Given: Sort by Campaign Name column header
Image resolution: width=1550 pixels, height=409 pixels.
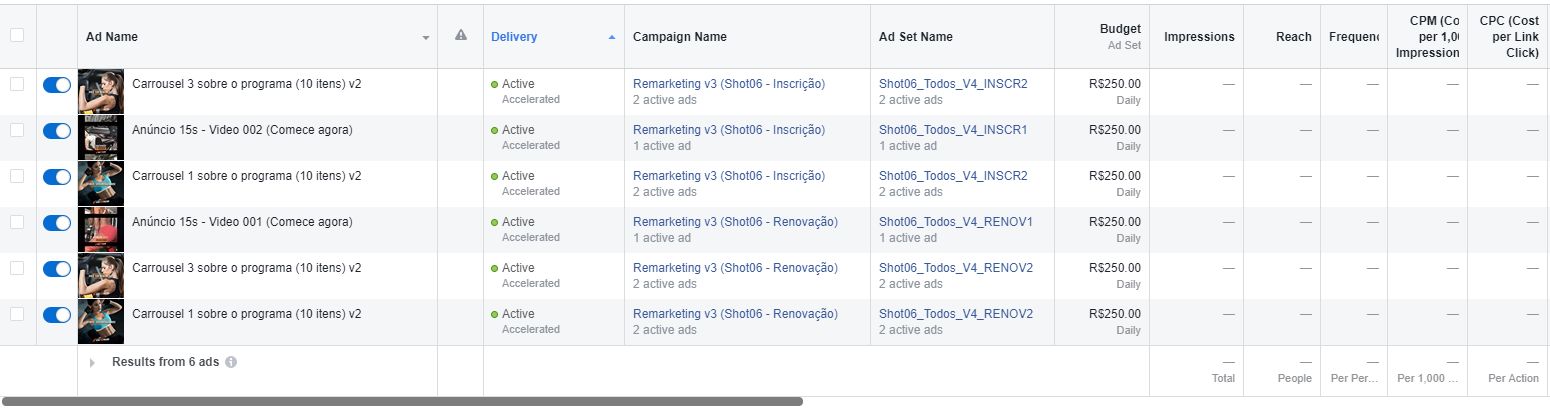Looking at the screenshot, I should tap(680, 37).
